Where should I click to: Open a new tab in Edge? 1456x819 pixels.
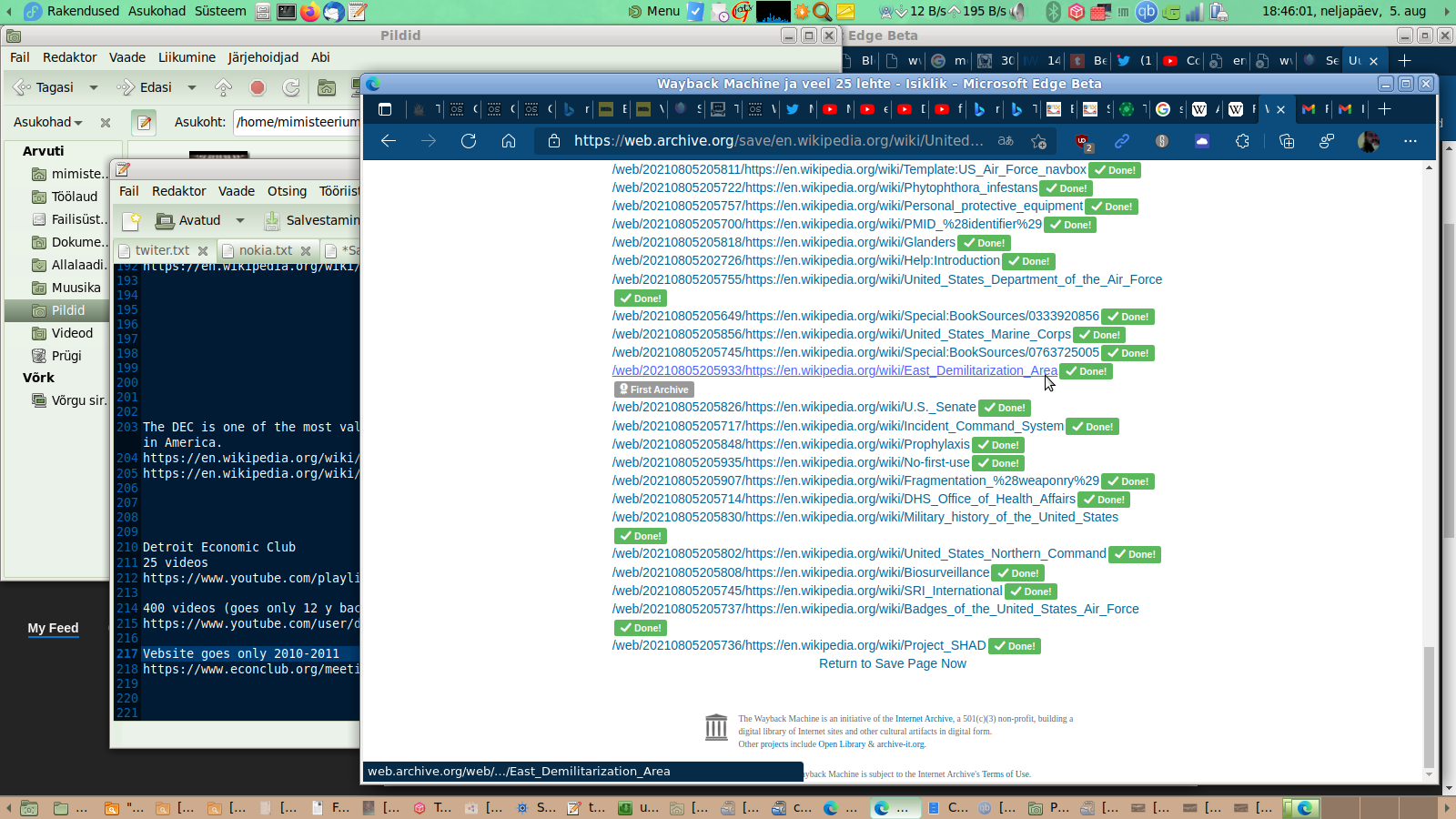coord(1384,109)
